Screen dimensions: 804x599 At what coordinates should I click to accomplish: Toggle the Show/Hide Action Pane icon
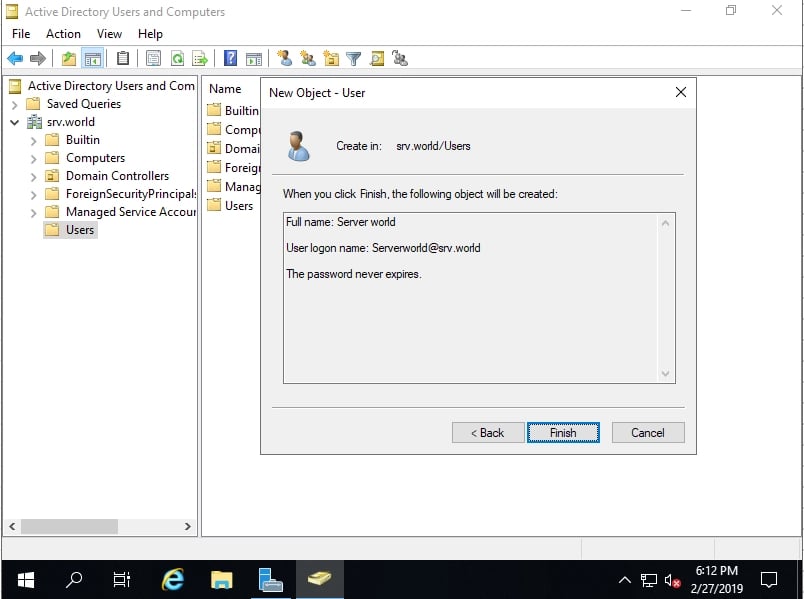click(254, 58)
